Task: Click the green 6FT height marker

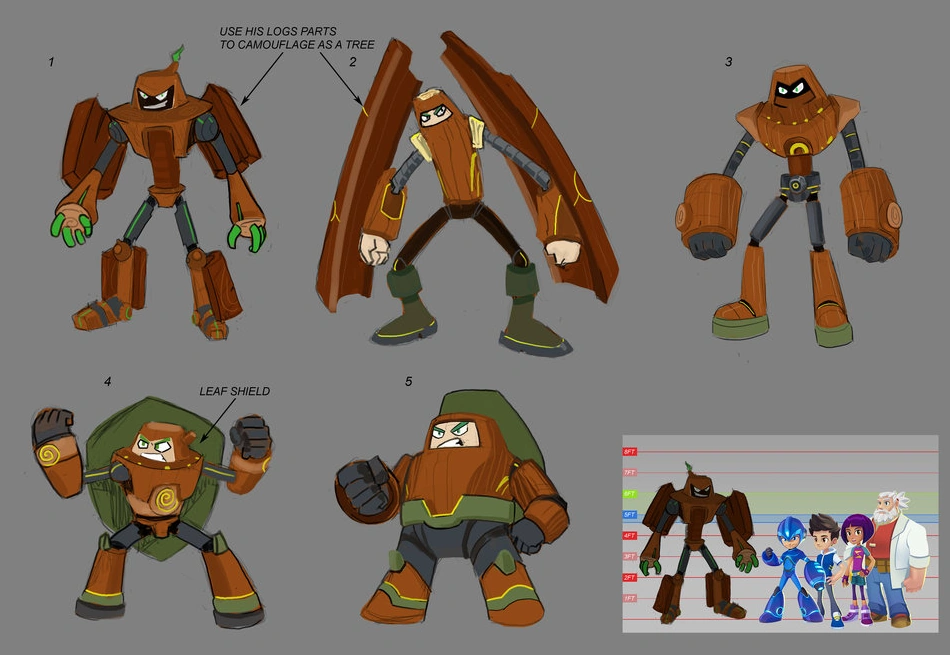Action: click(x=629, y=494)
